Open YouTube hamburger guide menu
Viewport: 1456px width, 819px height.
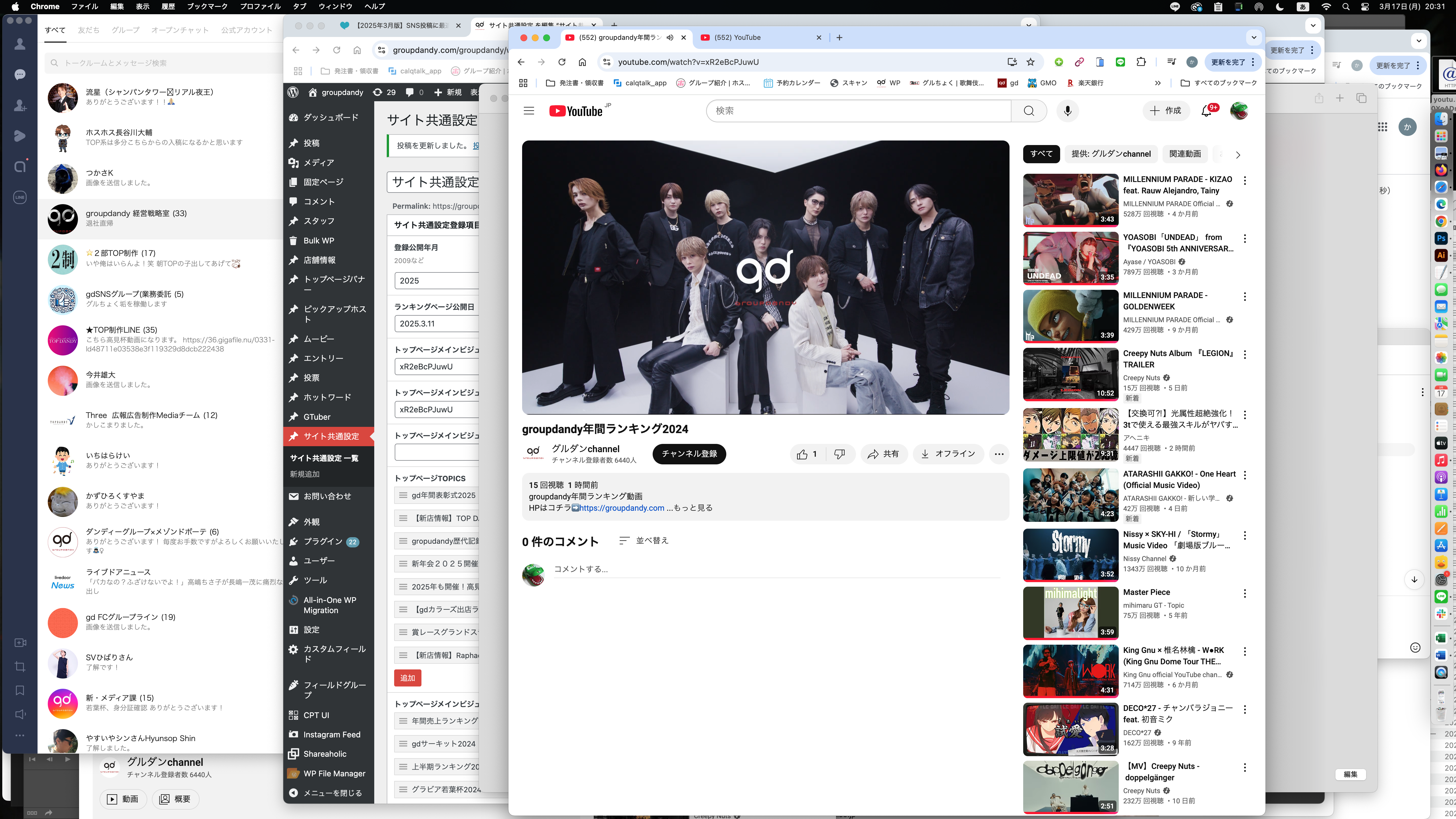[528, 111]
